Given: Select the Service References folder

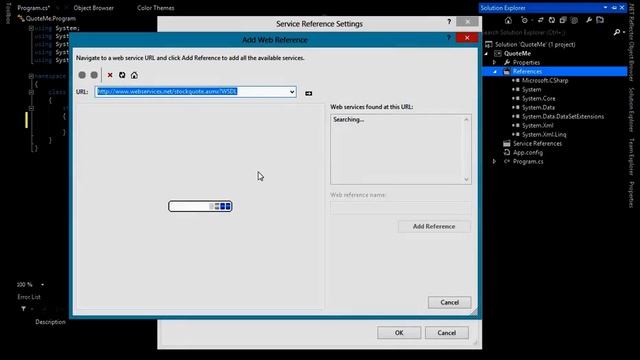Looking at the screenshot, I should 537,143.
